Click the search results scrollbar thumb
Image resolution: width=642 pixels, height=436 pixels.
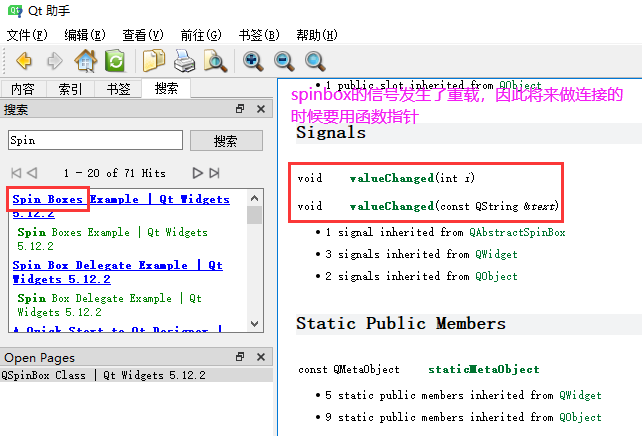click(x=254, y=215)
